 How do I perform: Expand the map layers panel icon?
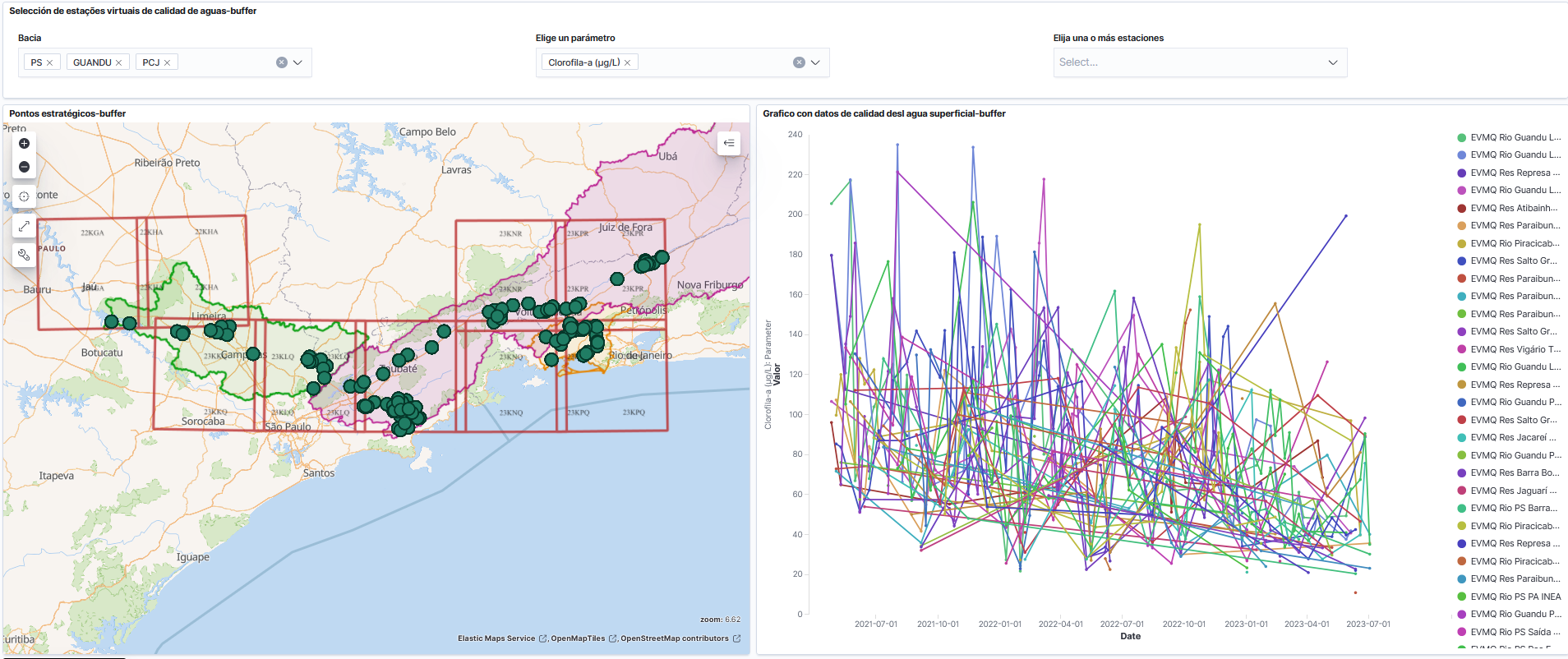(x=729, y=143)
